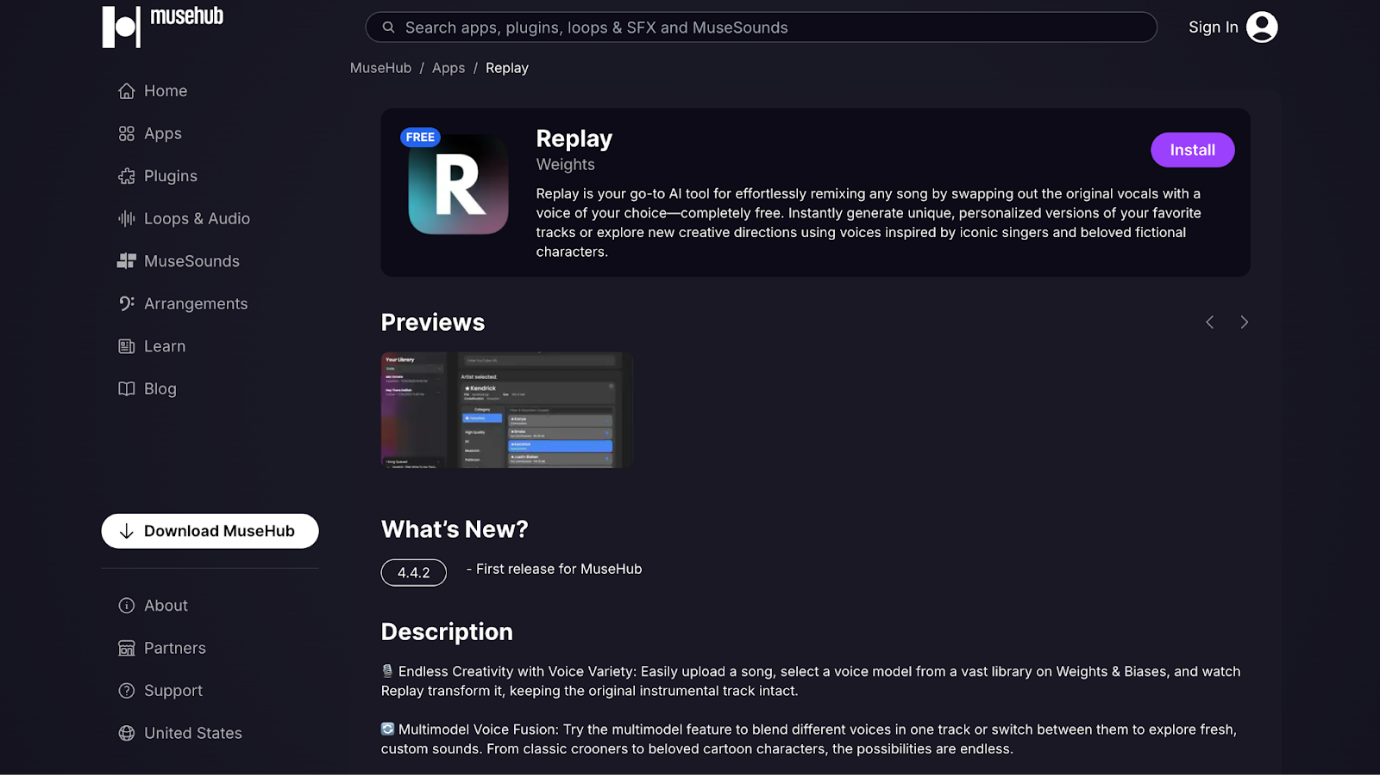The image size is (1380, 775).
Task: Focus the search apps and plugins field
Action: [x=761, y=27]
